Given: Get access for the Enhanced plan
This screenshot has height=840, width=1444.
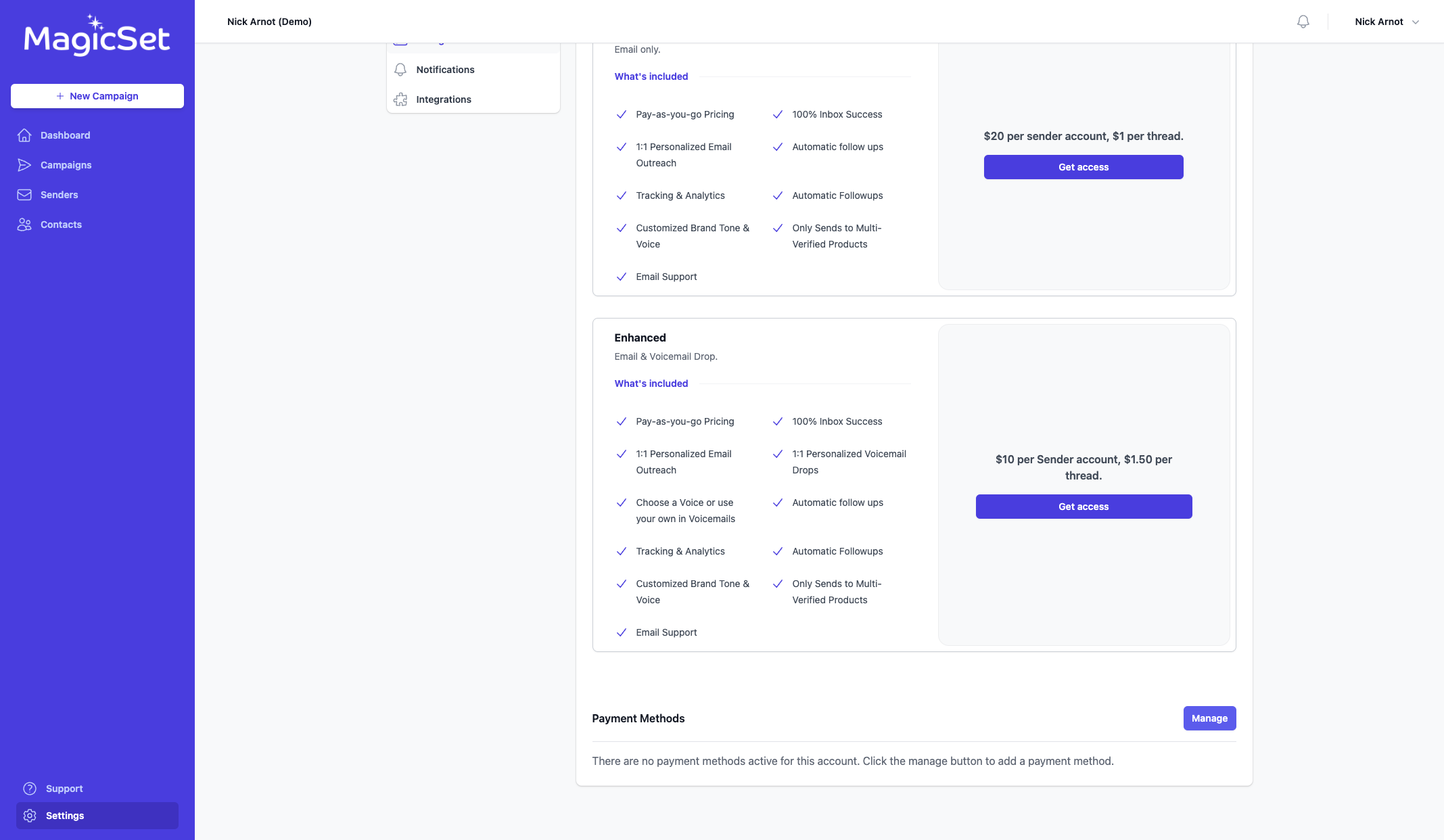Looking at the screenshot, I should click(1084, 507).
